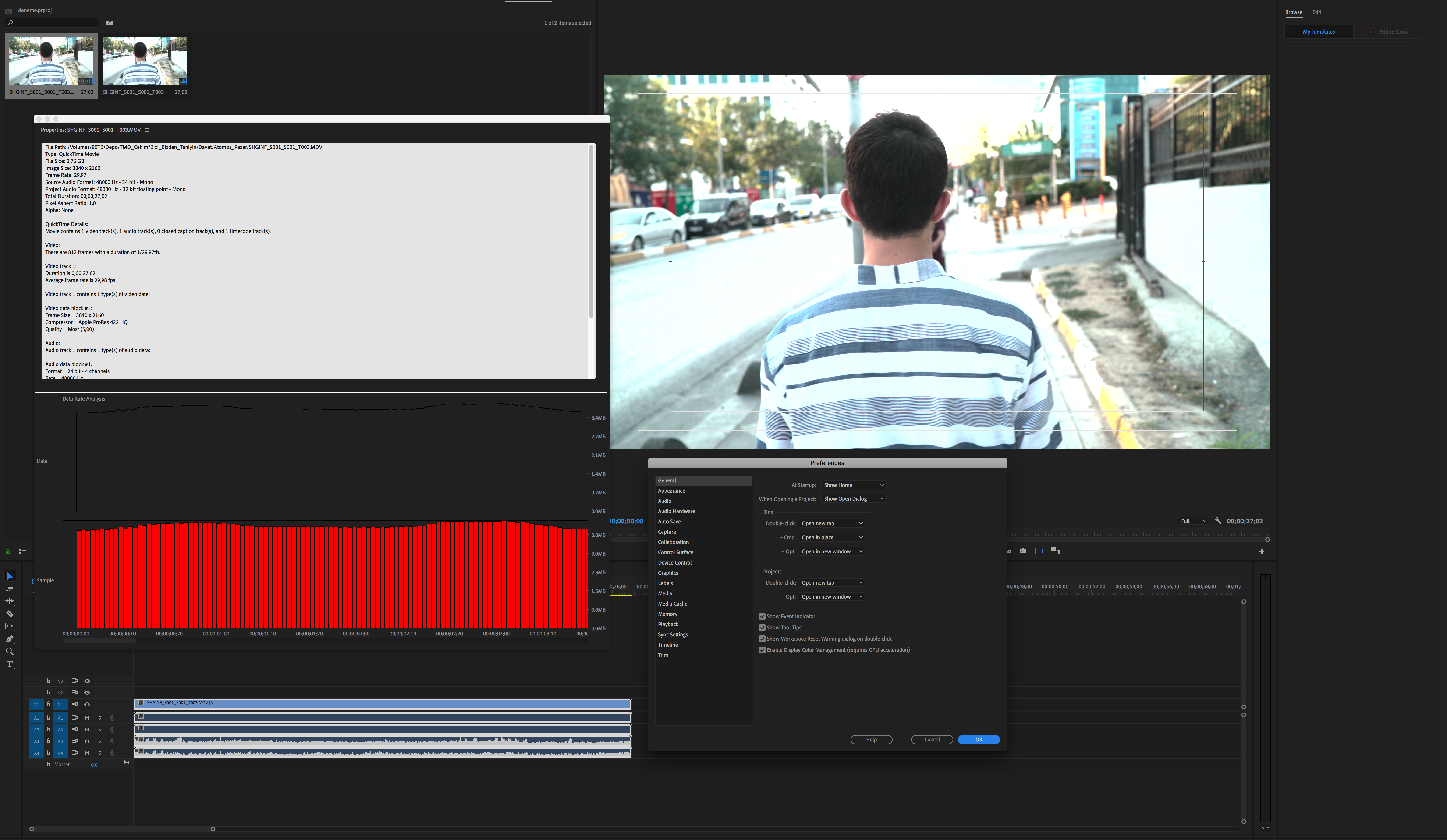Toggle V2 track output eye icon
The height and width of the screenshot is (840, 1447).
pyautogui.click(x=87, y=692)
